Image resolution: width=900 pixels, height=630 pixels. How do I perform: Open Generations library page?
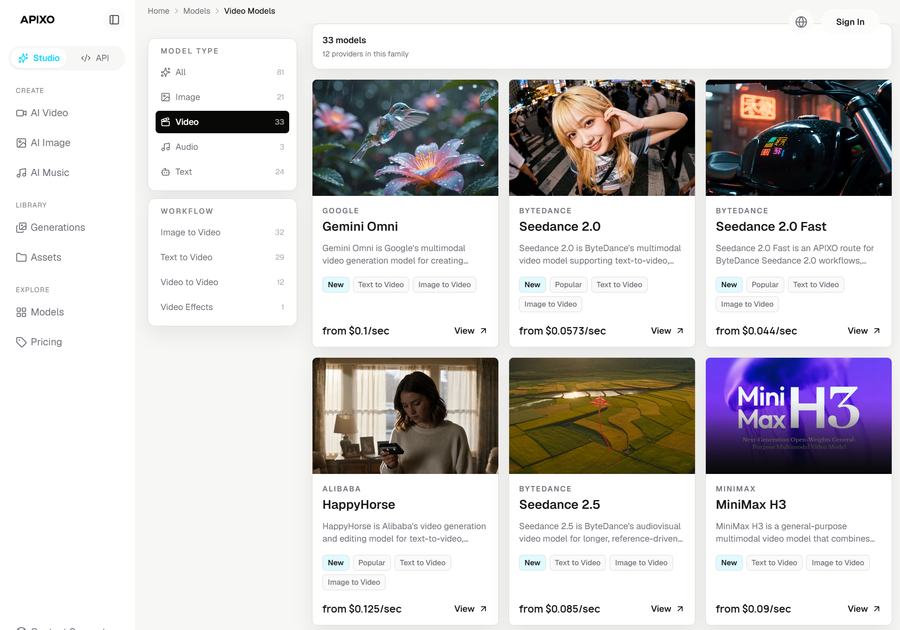[68, 228]
